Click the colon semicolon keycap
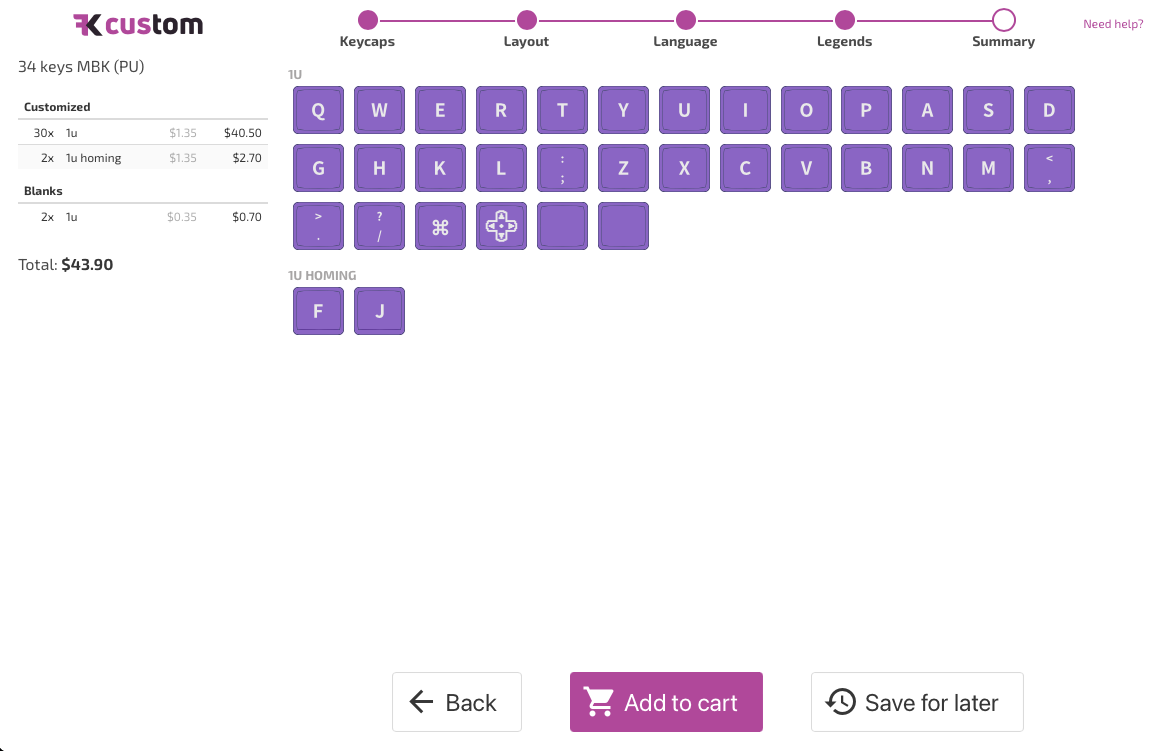1166x751 pixels. pyautogui.click(x=562, y=168)
